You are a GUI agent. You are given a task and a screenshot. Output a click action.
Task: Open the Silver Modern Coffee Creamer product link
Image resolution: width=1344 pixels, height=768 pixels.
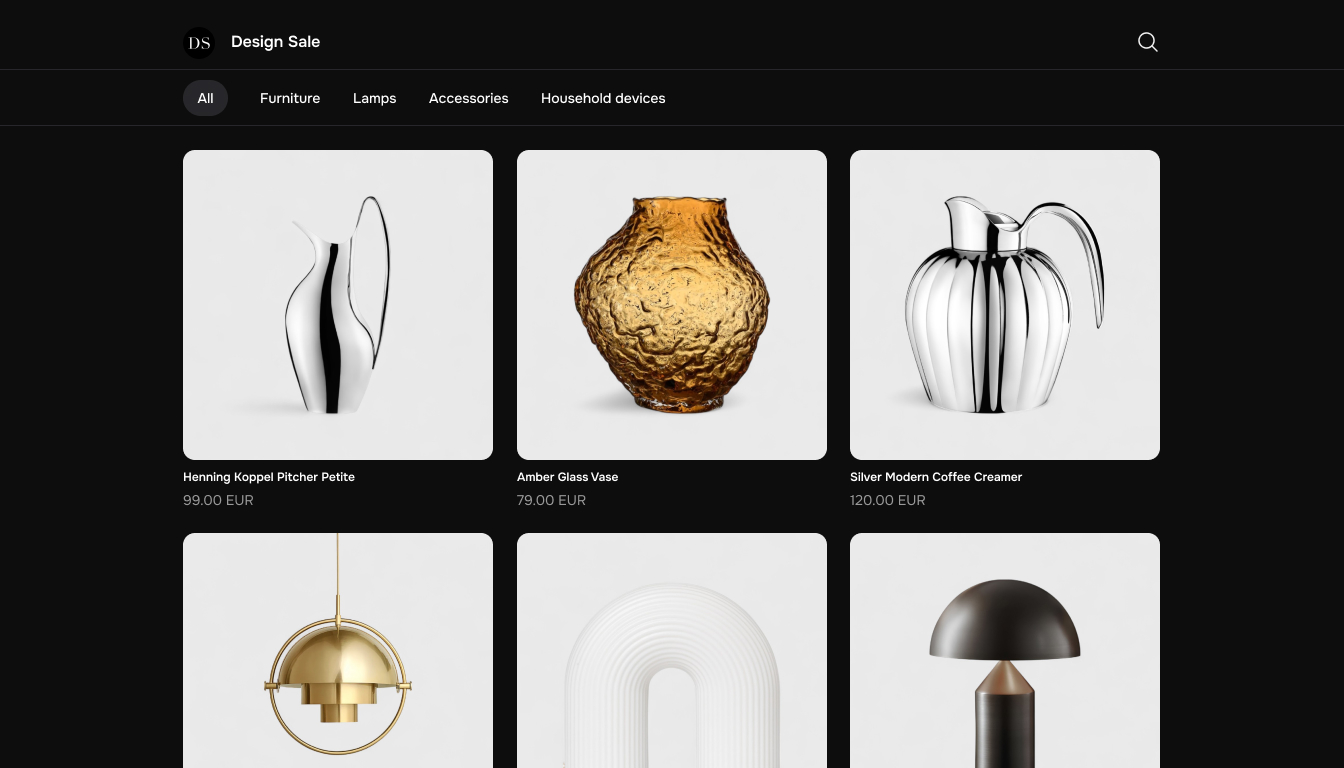(x=936, y=477)
